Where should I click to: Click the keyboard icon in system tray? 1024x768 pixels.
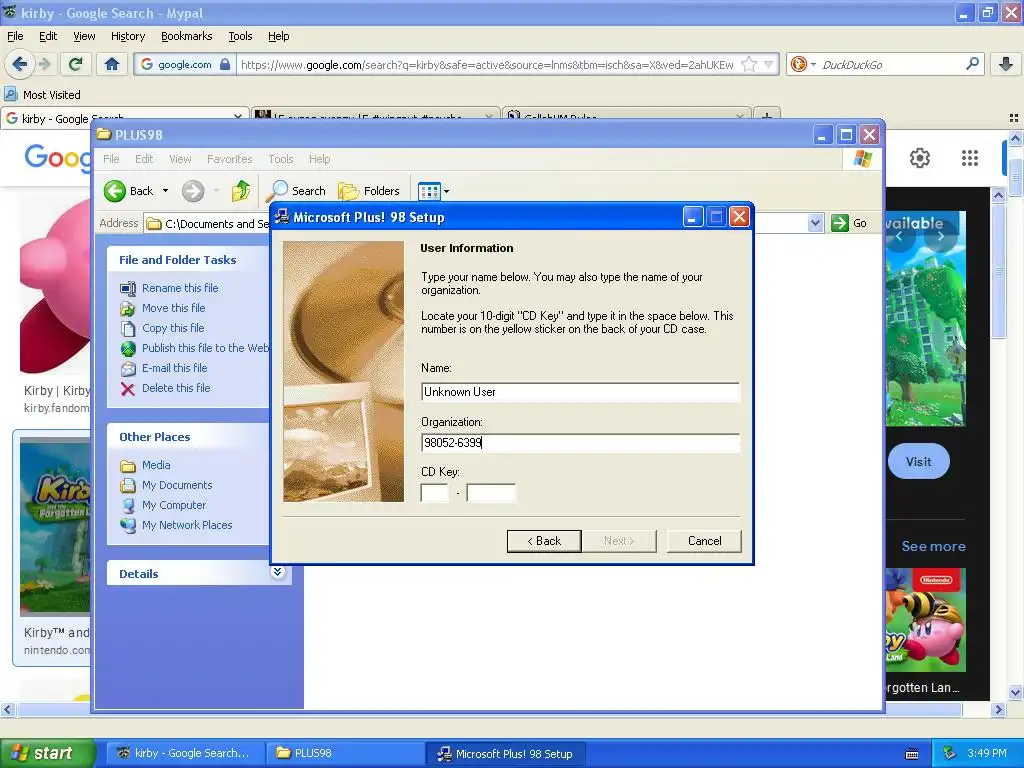[912, 754]
